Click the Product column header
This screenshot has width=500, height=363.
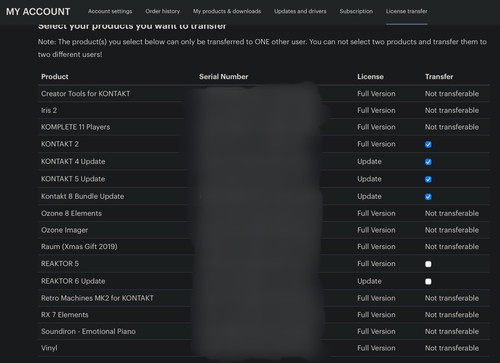point(55,77)
